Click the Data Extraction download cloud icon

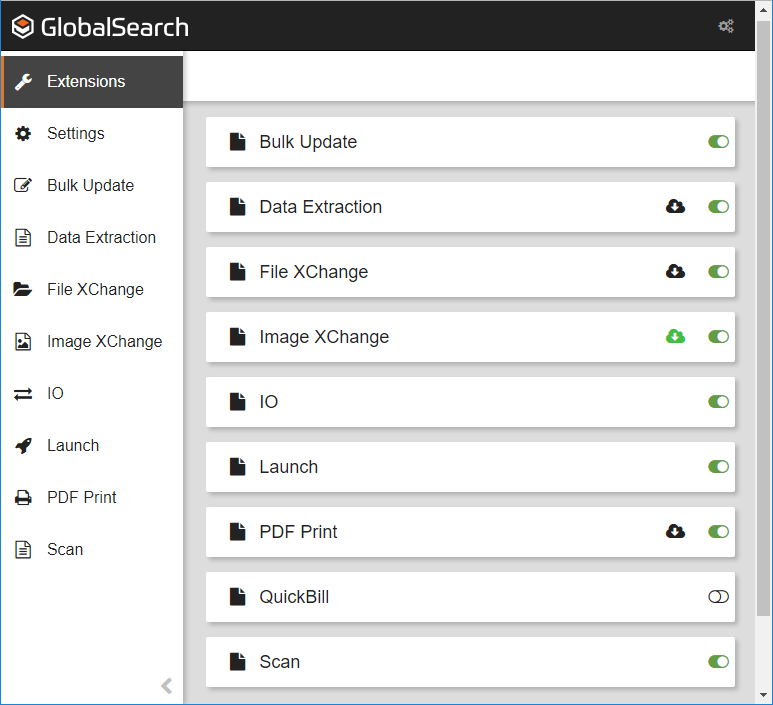tap(676, 207)
